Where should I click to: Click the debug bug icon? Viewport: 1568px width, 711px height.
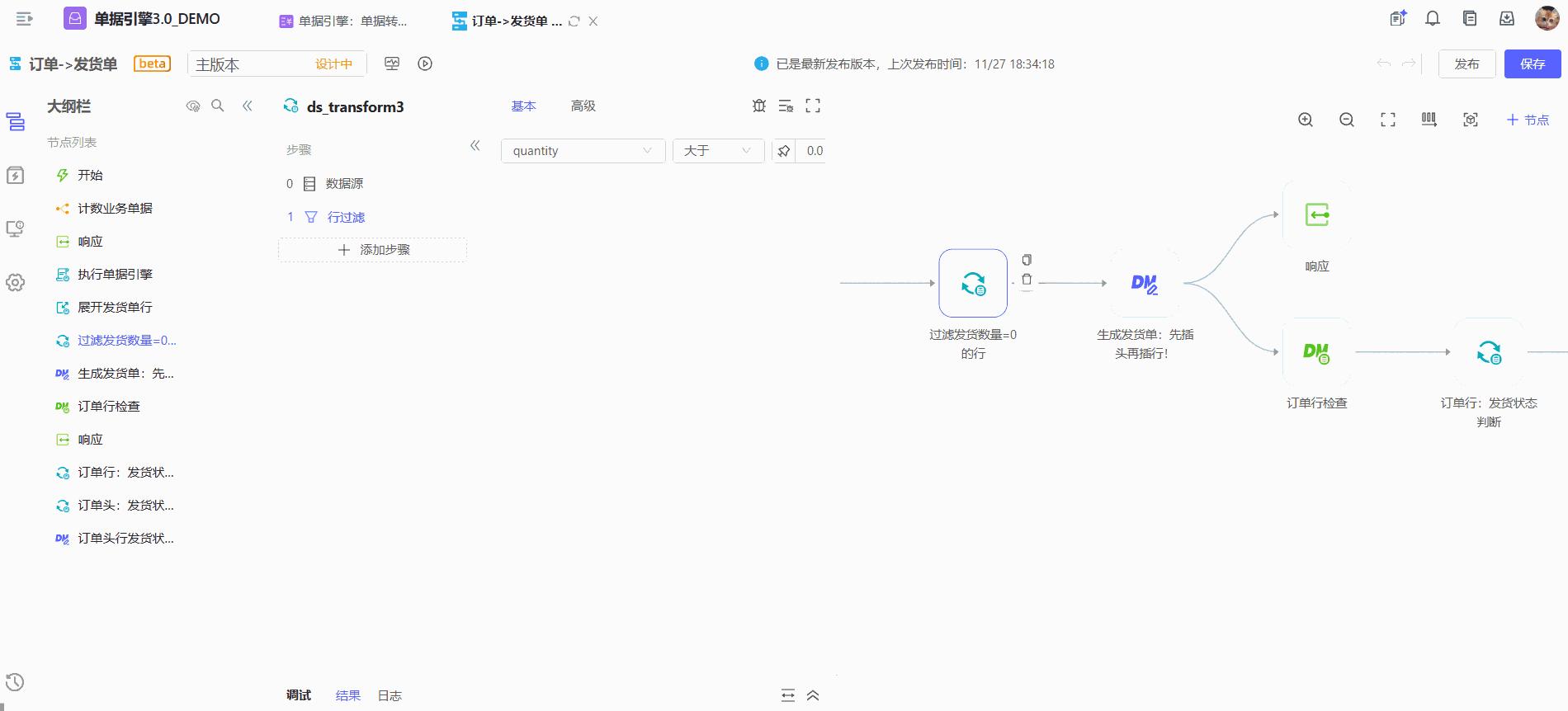click(x=759, y=106)
